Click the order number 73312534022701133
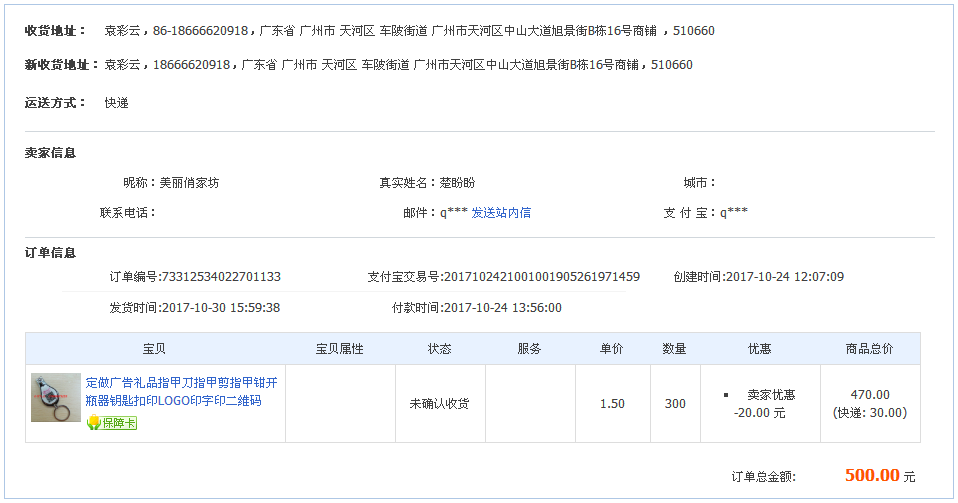Viewport: 958px width, 503px height. (220, 277)
